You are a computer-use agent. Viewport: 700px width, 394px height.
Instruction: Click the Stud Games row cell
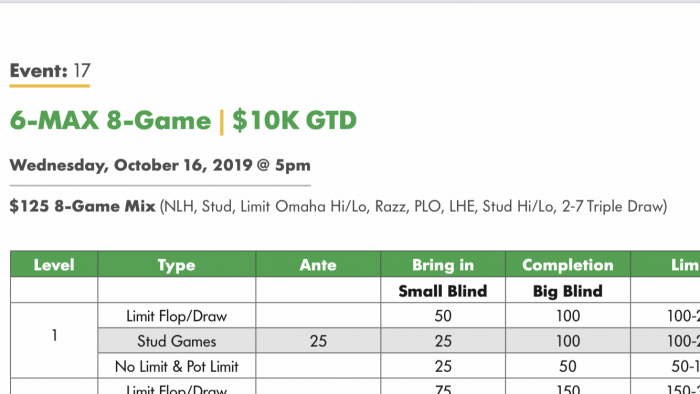[x=177, y=341]
